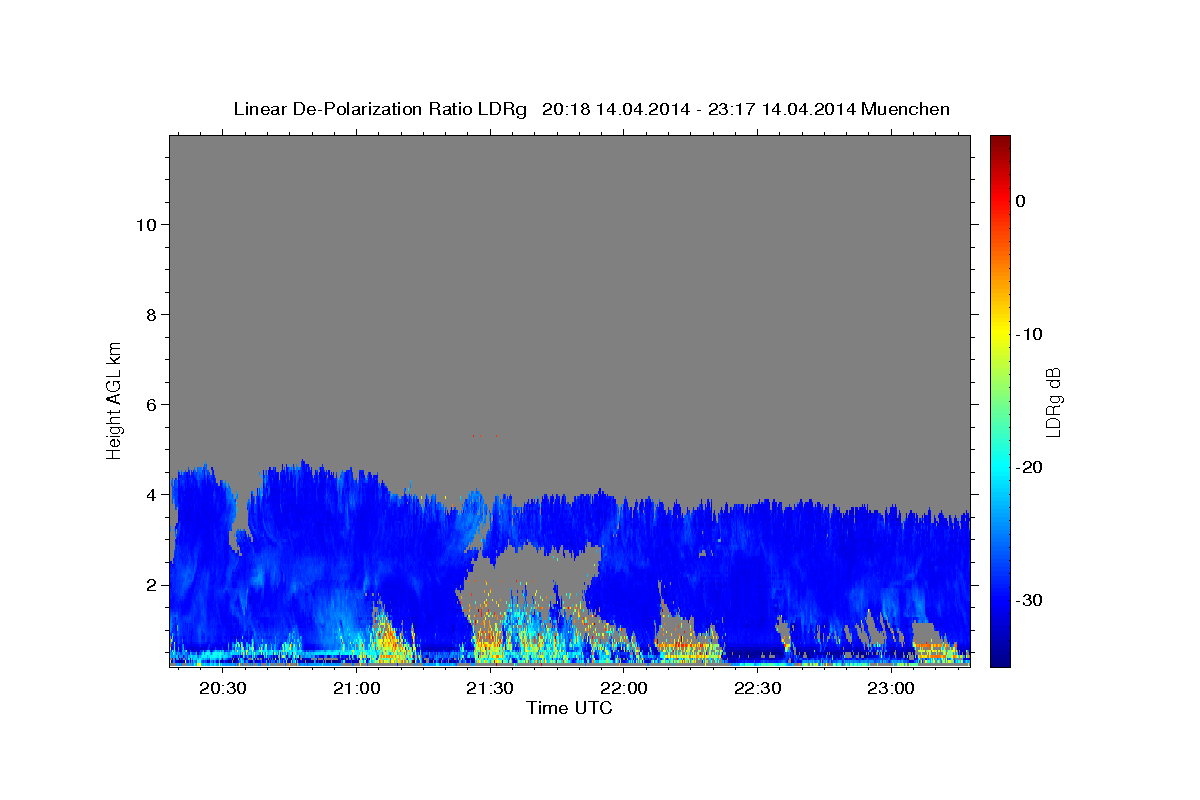Click the 'Time UTC' x-axis label
This screenshot has height=800, width=1200.
[x=569, y=708]
